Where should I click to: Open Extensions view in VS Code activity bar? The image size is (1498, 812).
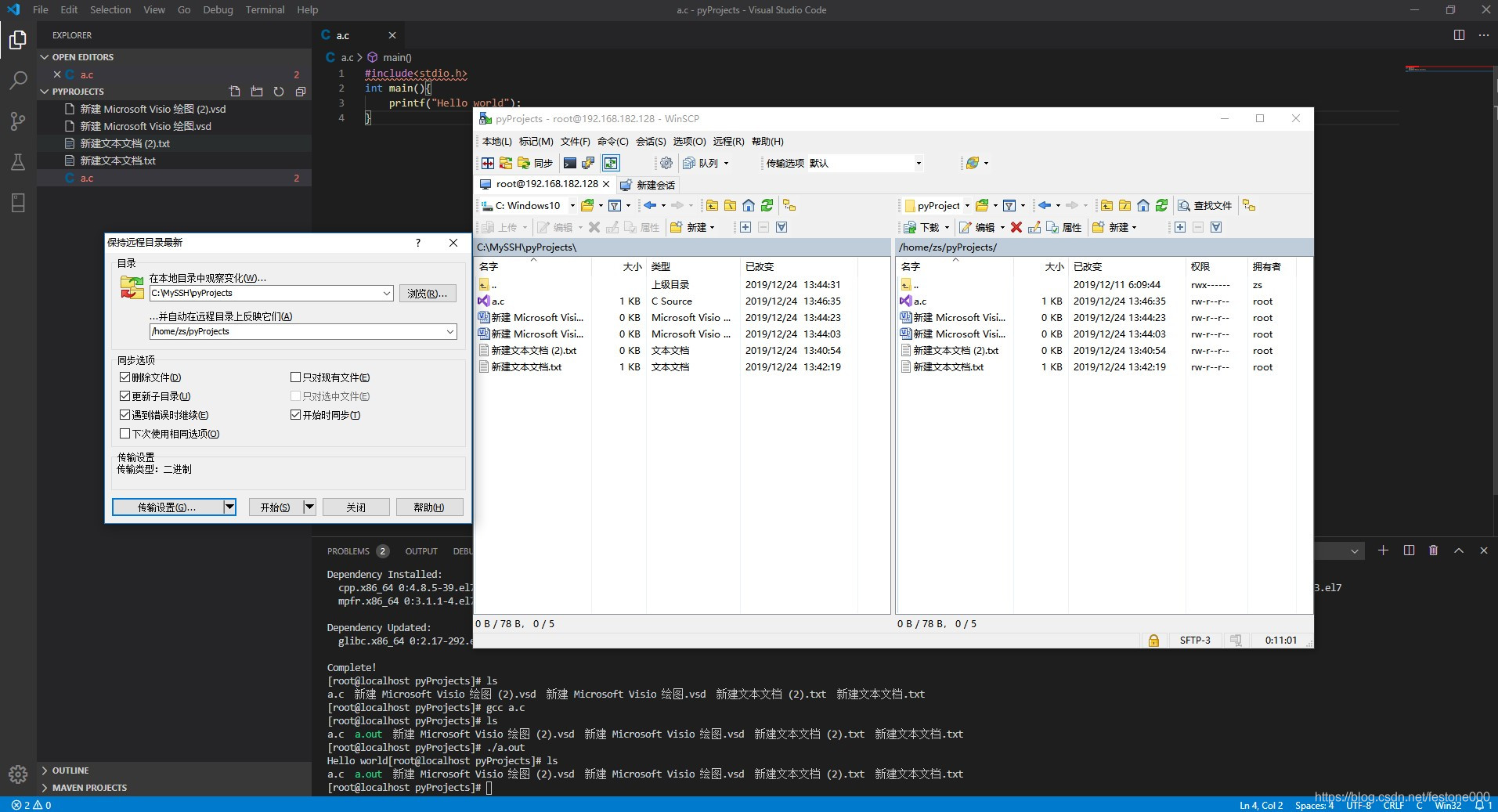click(x=18, y=203)
